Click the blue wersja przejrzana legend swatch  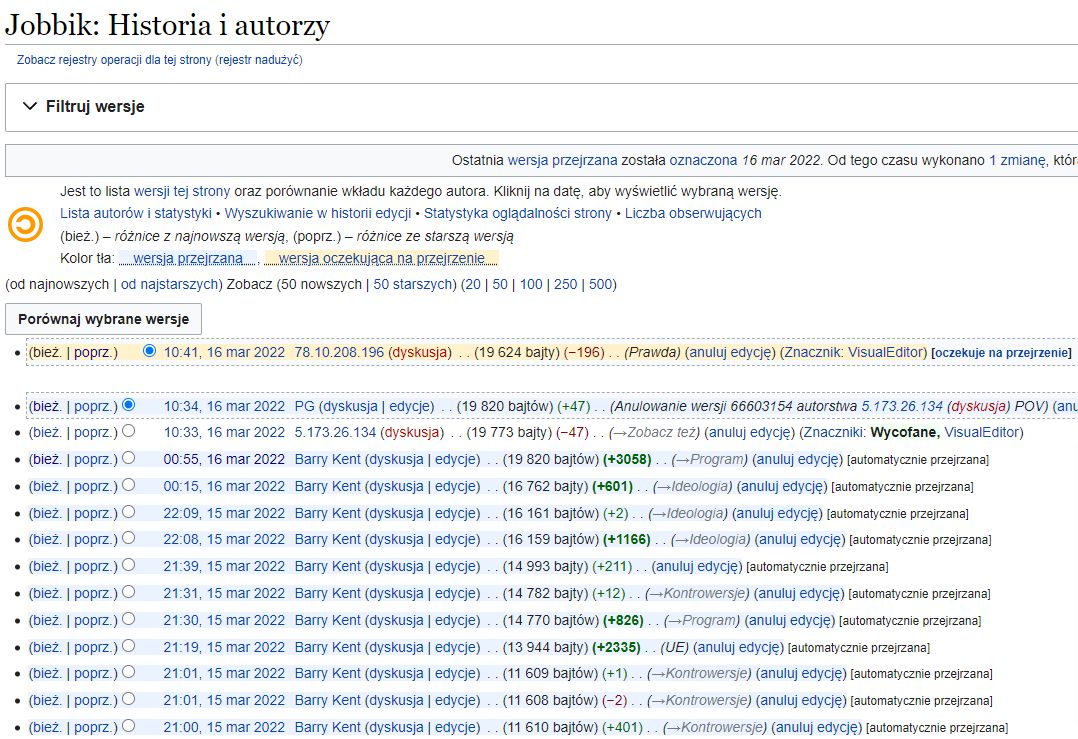pos(188,258)
